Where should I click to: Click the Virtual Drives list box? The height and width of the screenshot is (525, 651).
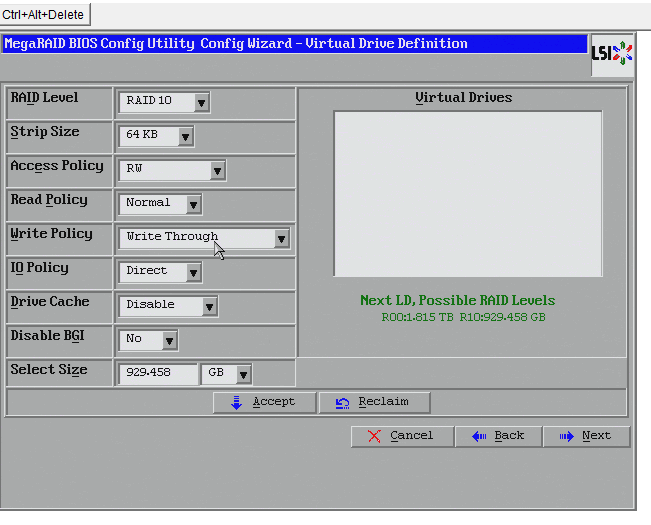468,193
